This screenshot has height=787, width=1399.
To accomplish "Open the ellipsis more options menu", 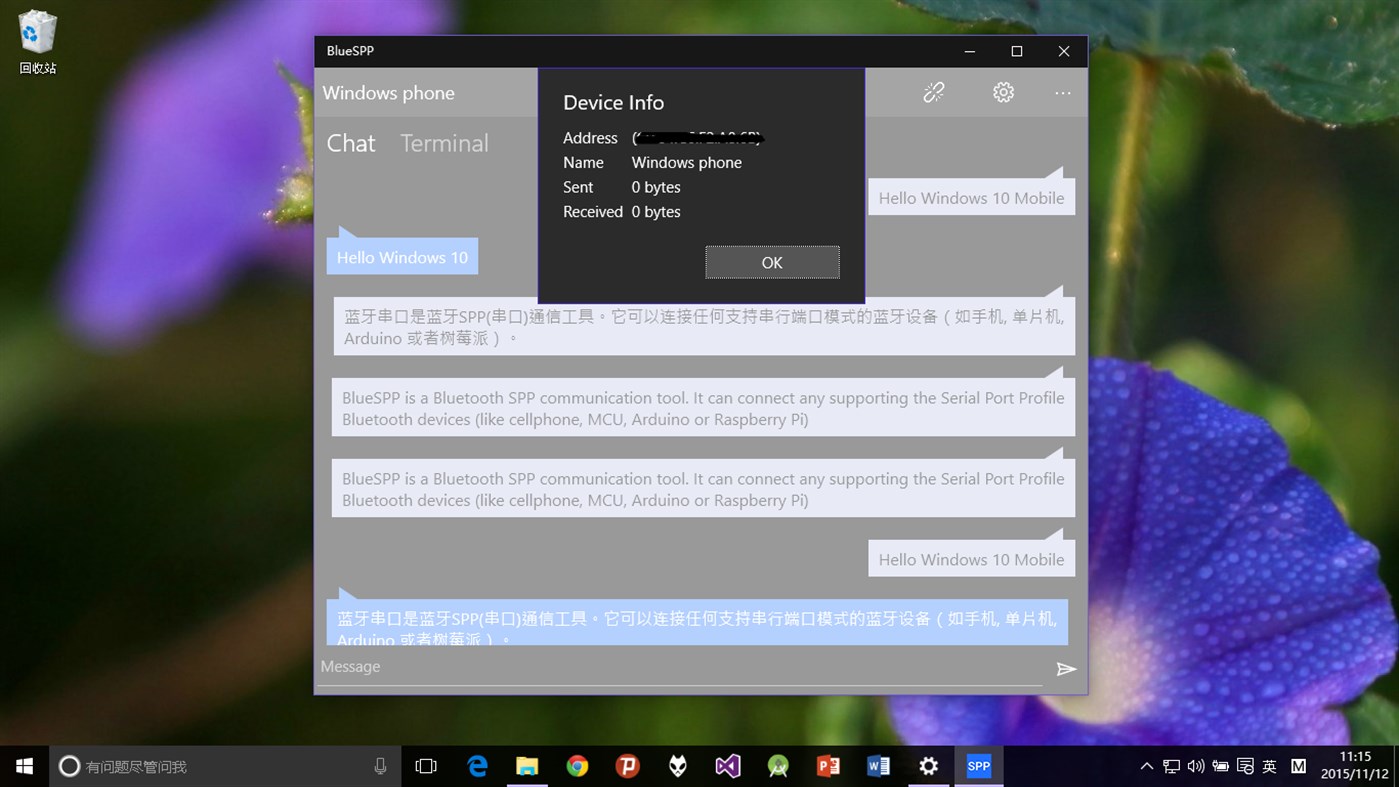I will [x=1062, y=91].
